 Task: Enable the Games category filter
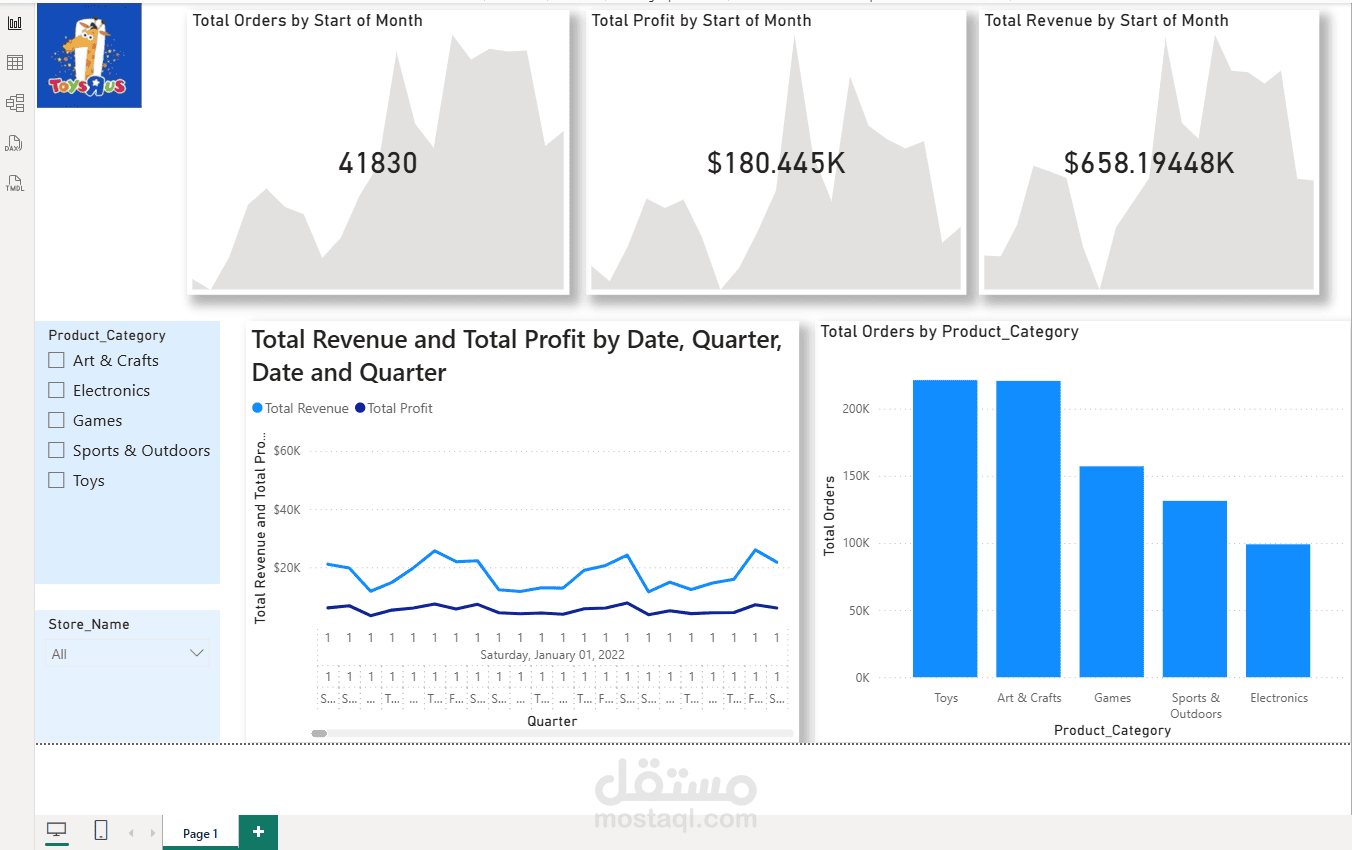coord(57,420)
